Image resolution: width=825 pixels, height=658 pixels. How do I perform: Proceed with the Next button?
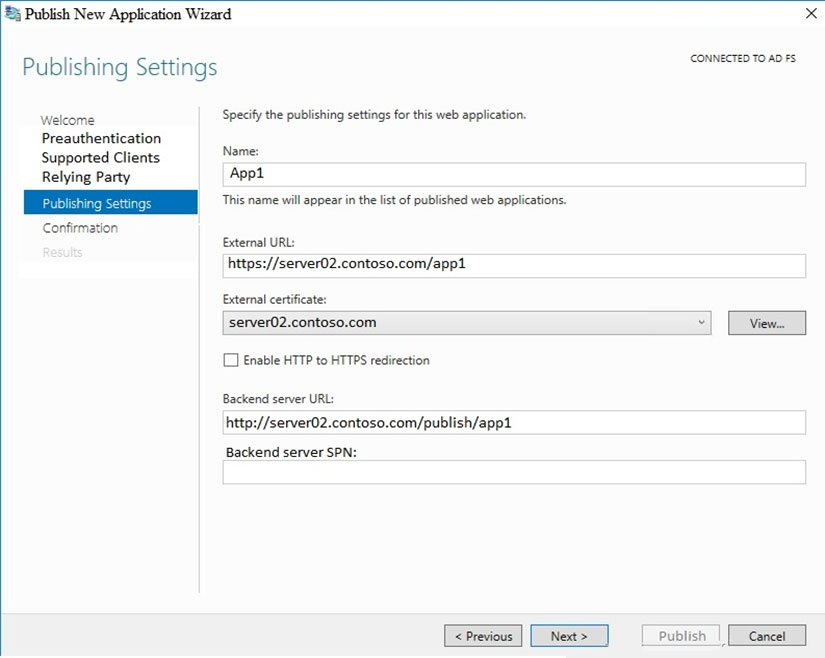(569, 636)
